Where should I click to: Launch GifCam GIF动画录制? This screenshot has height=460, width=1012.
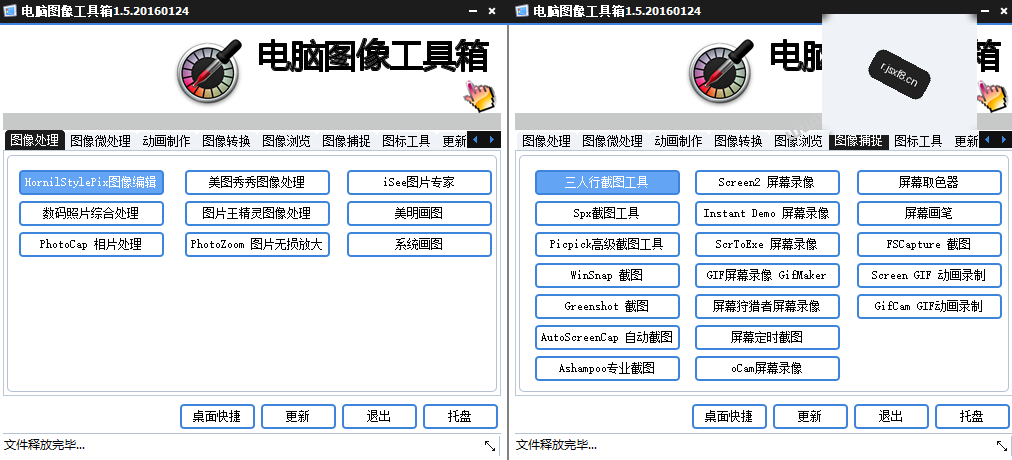929,306
